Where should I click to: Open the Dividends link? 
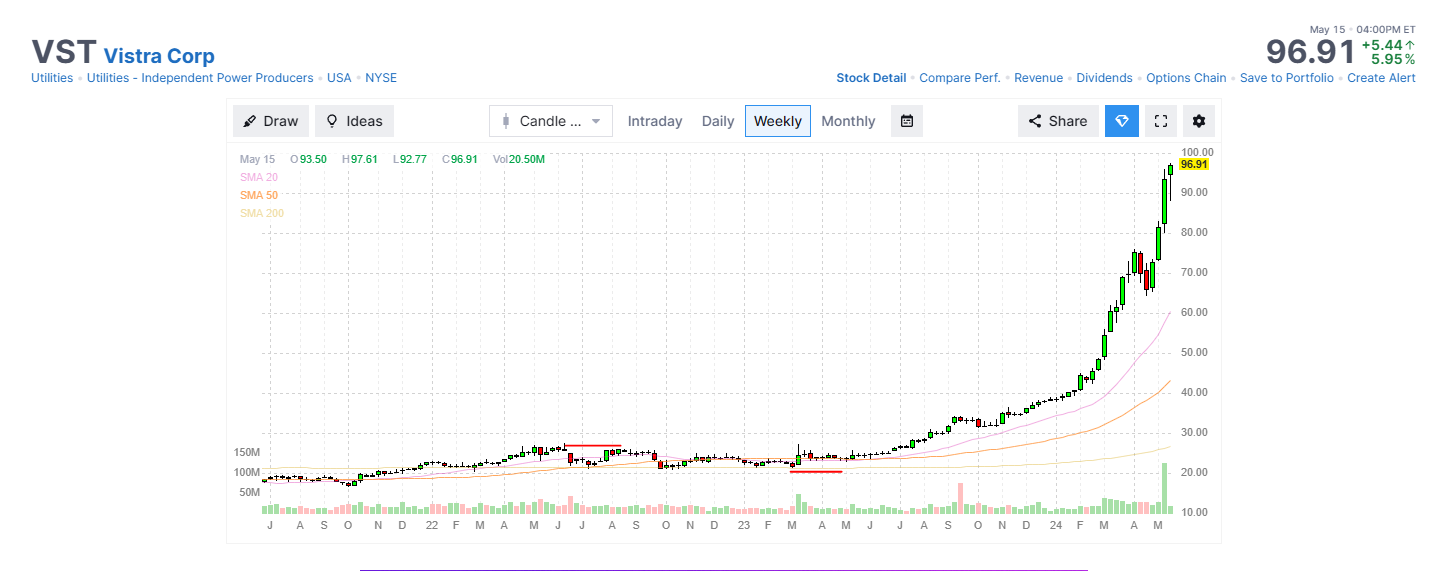tap(1104, 78)
